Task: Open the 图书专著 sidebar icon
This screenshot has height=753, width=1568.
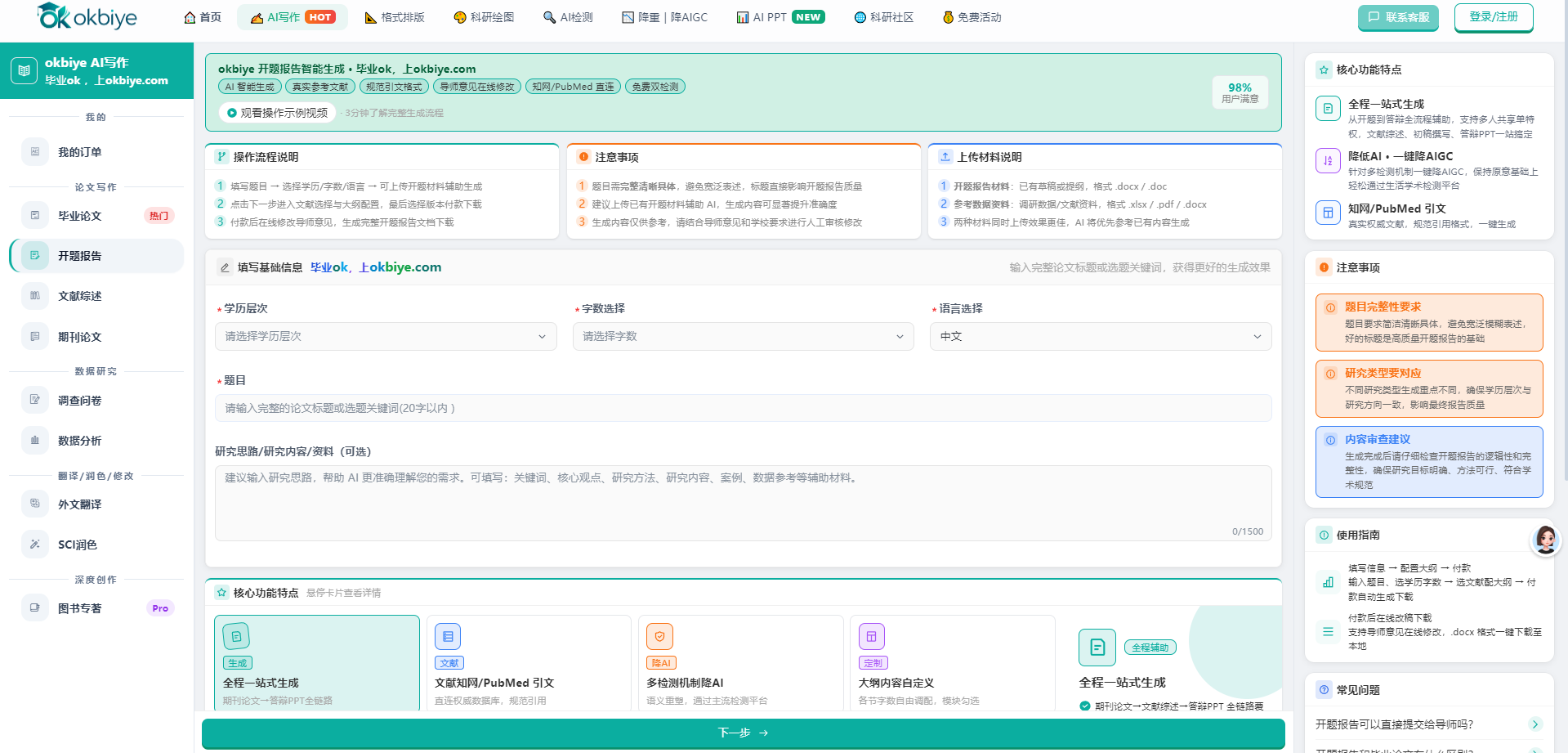Action: (x=35, y=607)
